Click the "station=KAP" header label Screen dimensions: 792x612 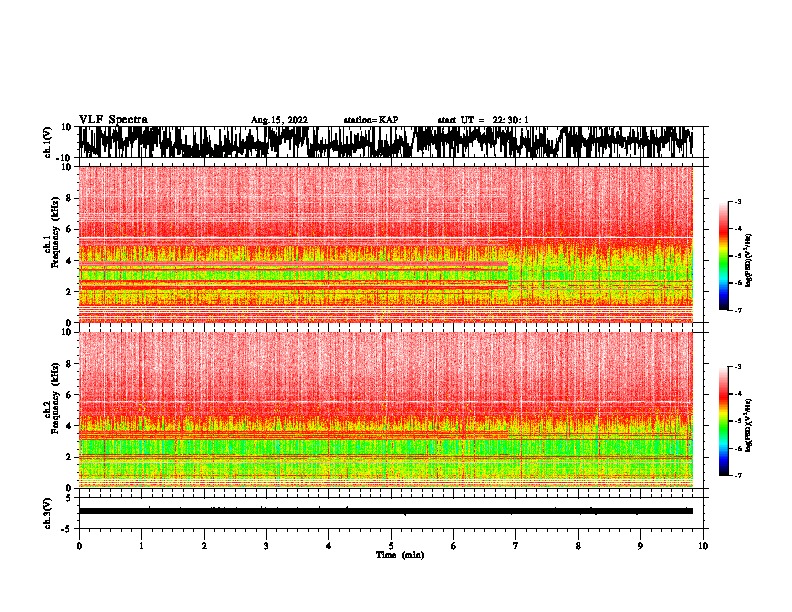371,120
